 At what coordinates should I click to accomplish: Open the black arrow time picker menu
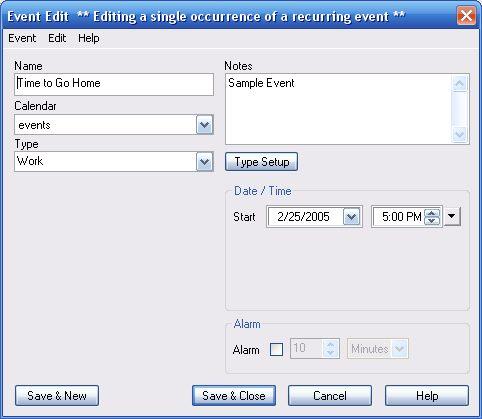(452, 216)
